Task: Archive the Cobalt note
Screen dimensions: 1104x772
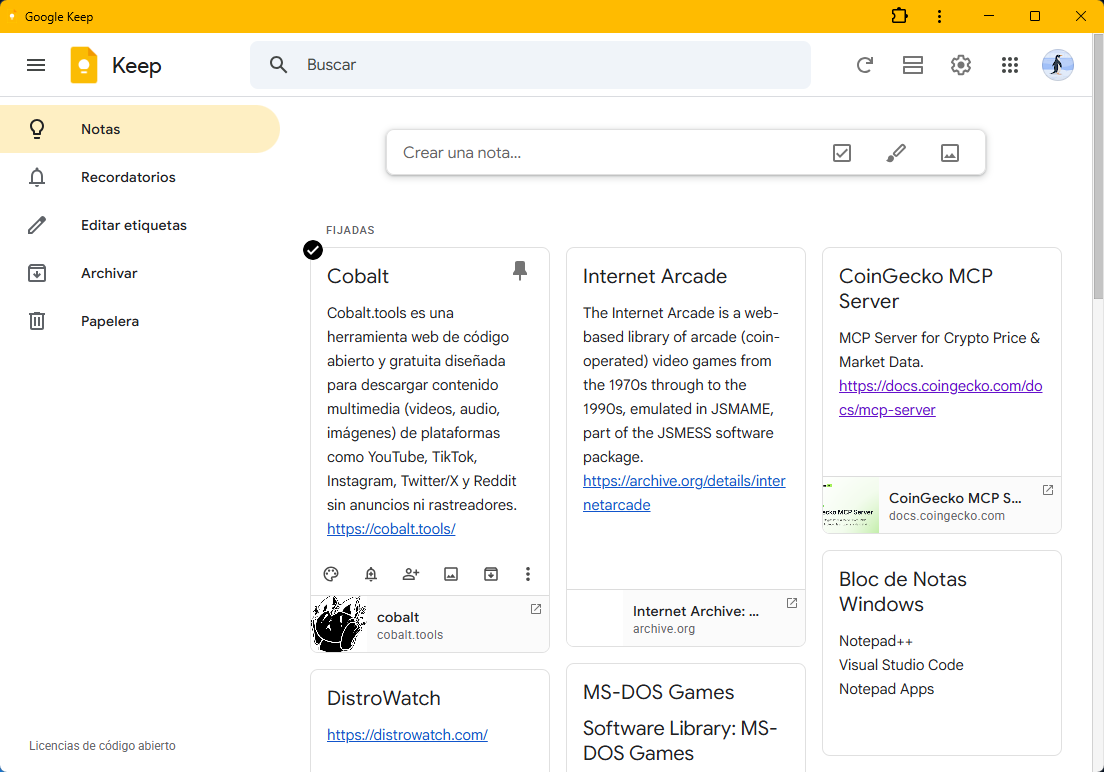Action: tap(491, 574)
